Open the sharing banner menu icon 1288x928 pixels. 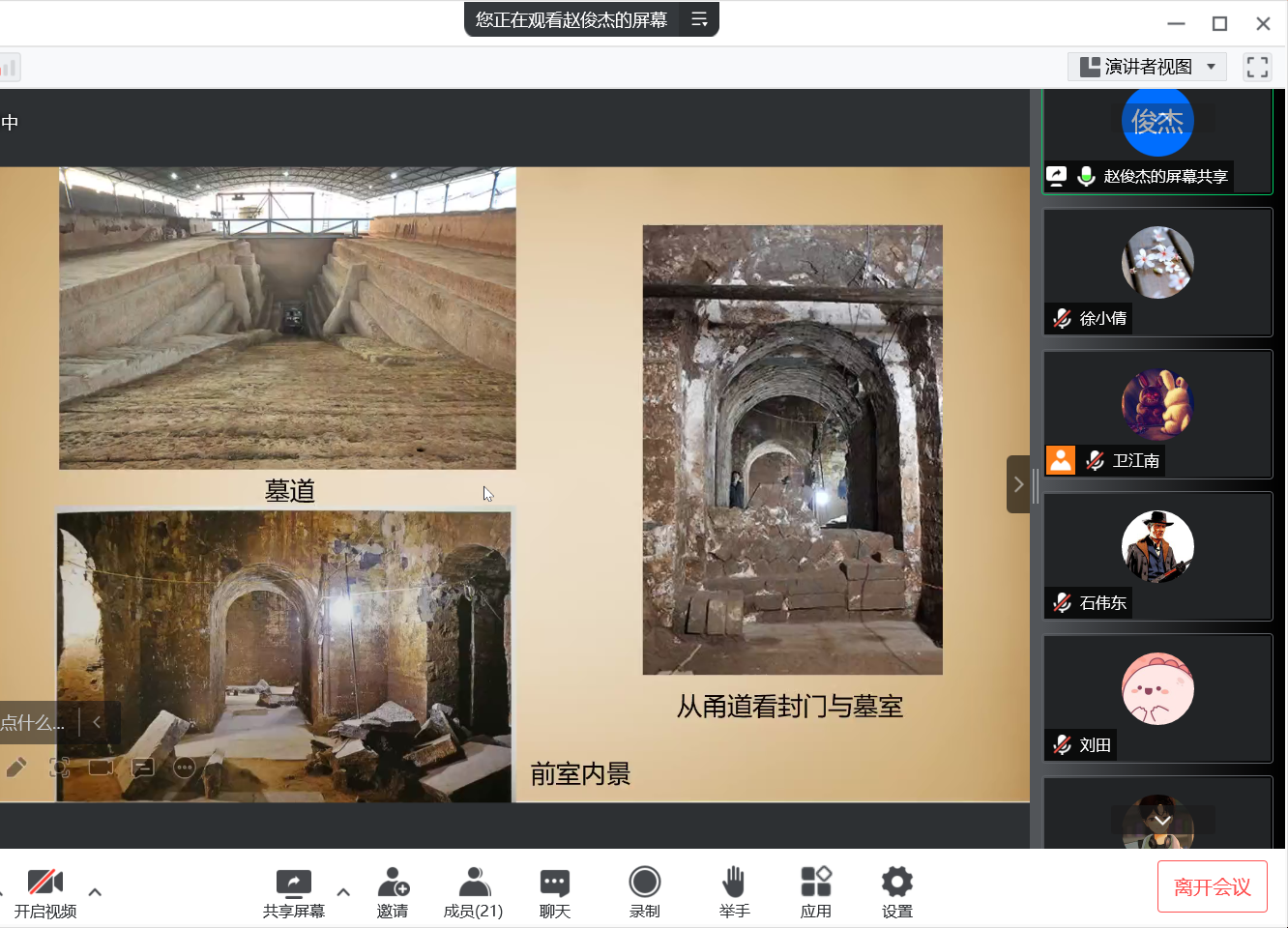click(x=699, y=19)
